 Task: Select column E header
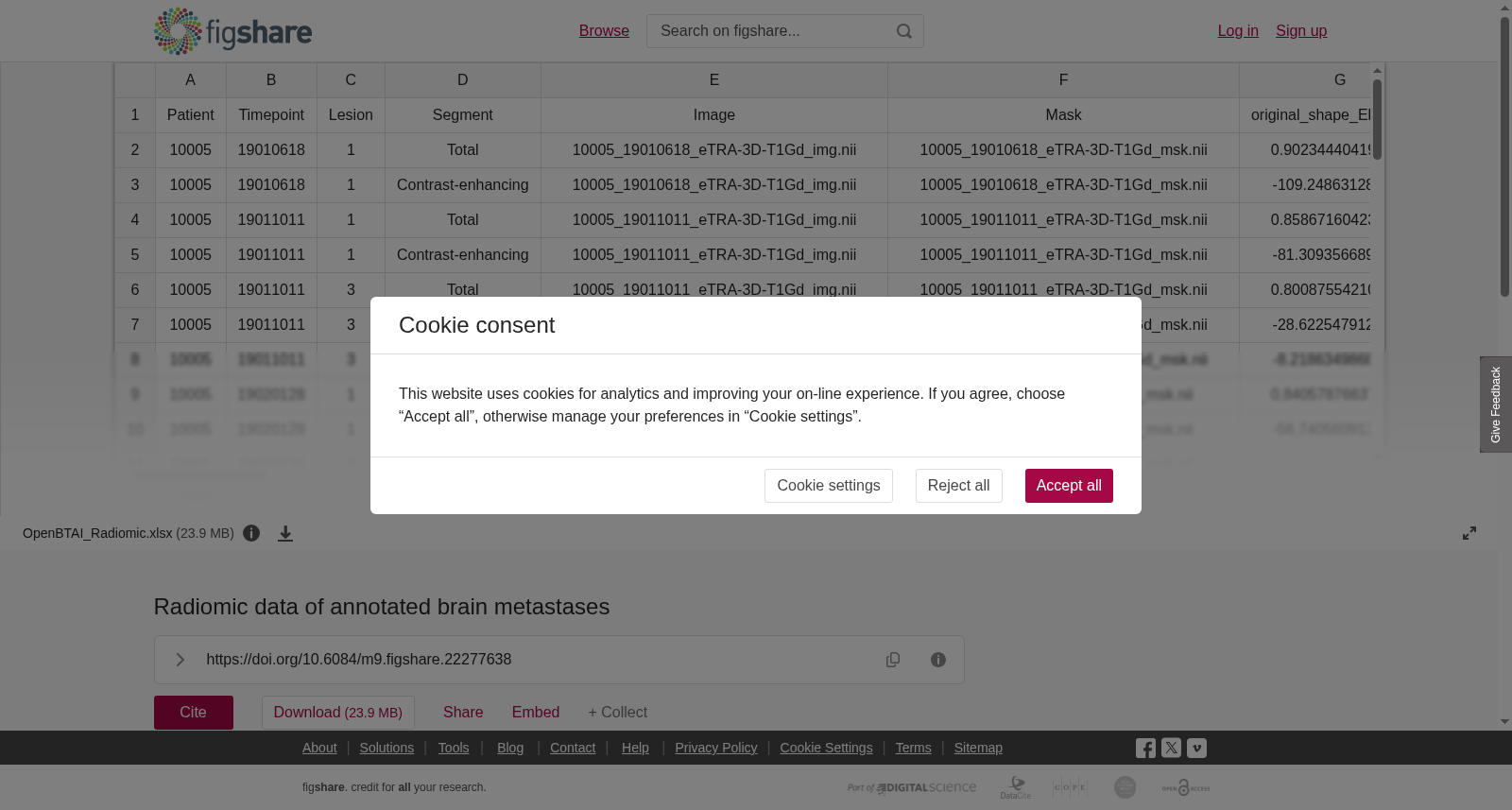(714, 80)
